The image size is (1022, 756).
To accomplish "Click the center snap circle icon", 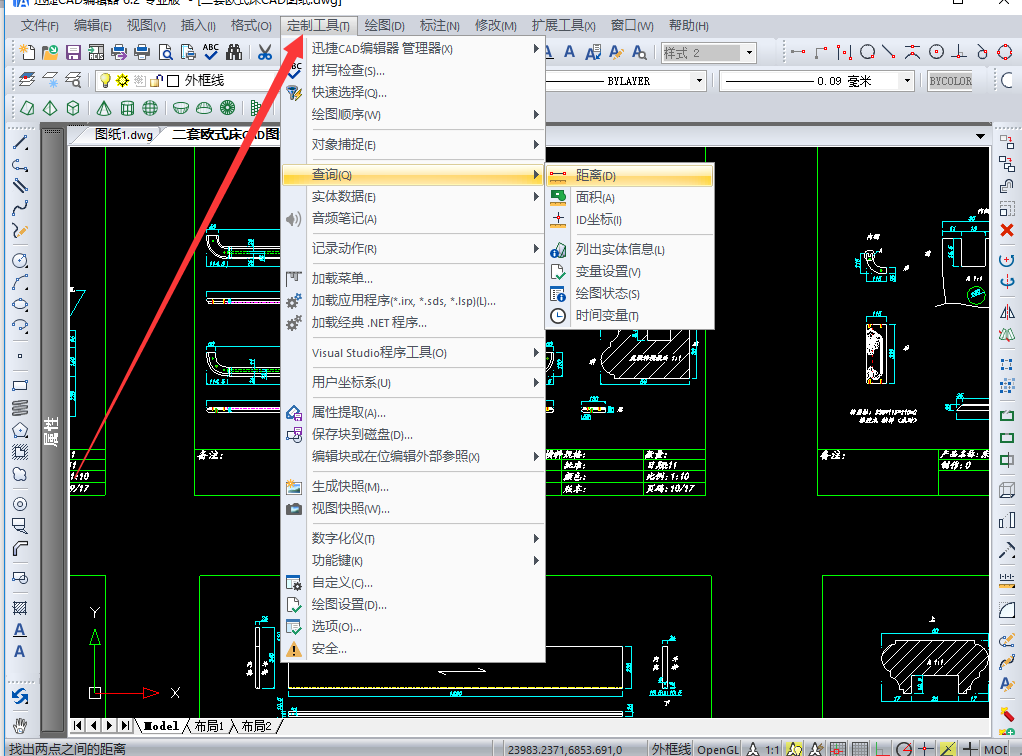I will 936,52.
